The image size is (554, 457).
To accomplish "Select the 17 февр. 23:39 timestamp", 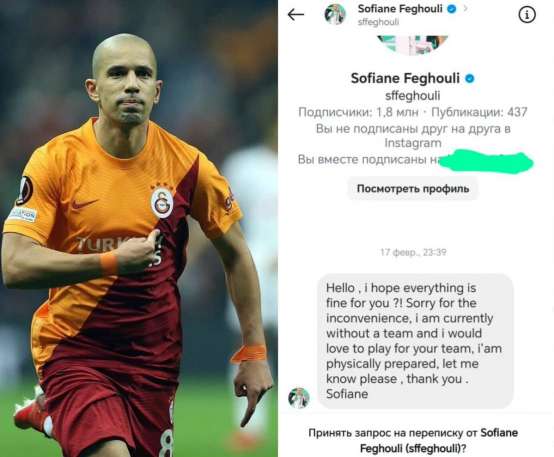I will [x=413, y=252].
